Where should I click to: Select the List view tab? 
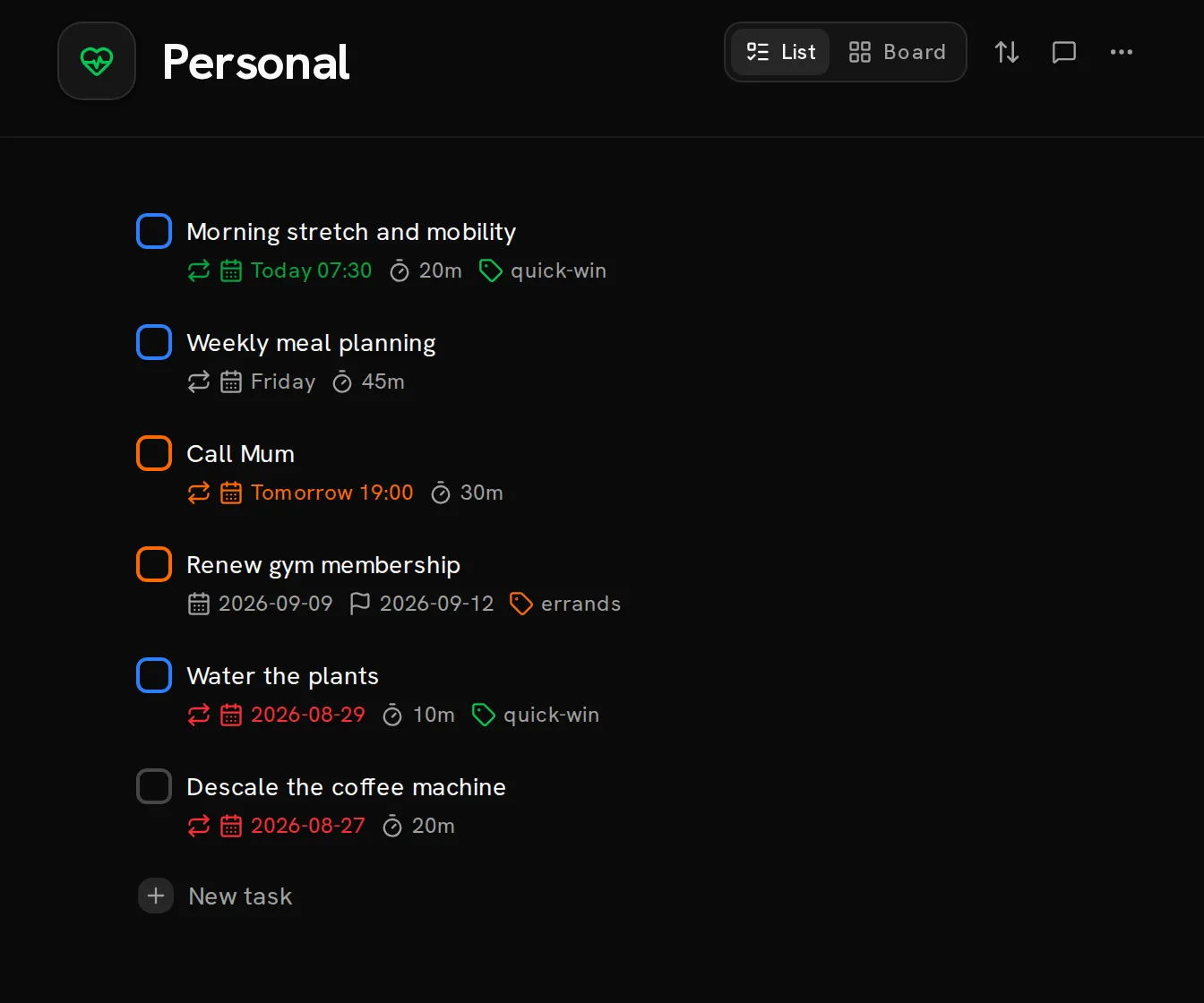coord(780,52)
